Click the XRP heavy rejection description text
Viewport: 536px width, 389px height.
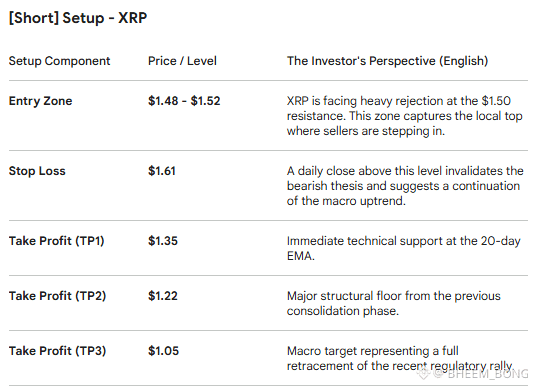coord(404,116)
